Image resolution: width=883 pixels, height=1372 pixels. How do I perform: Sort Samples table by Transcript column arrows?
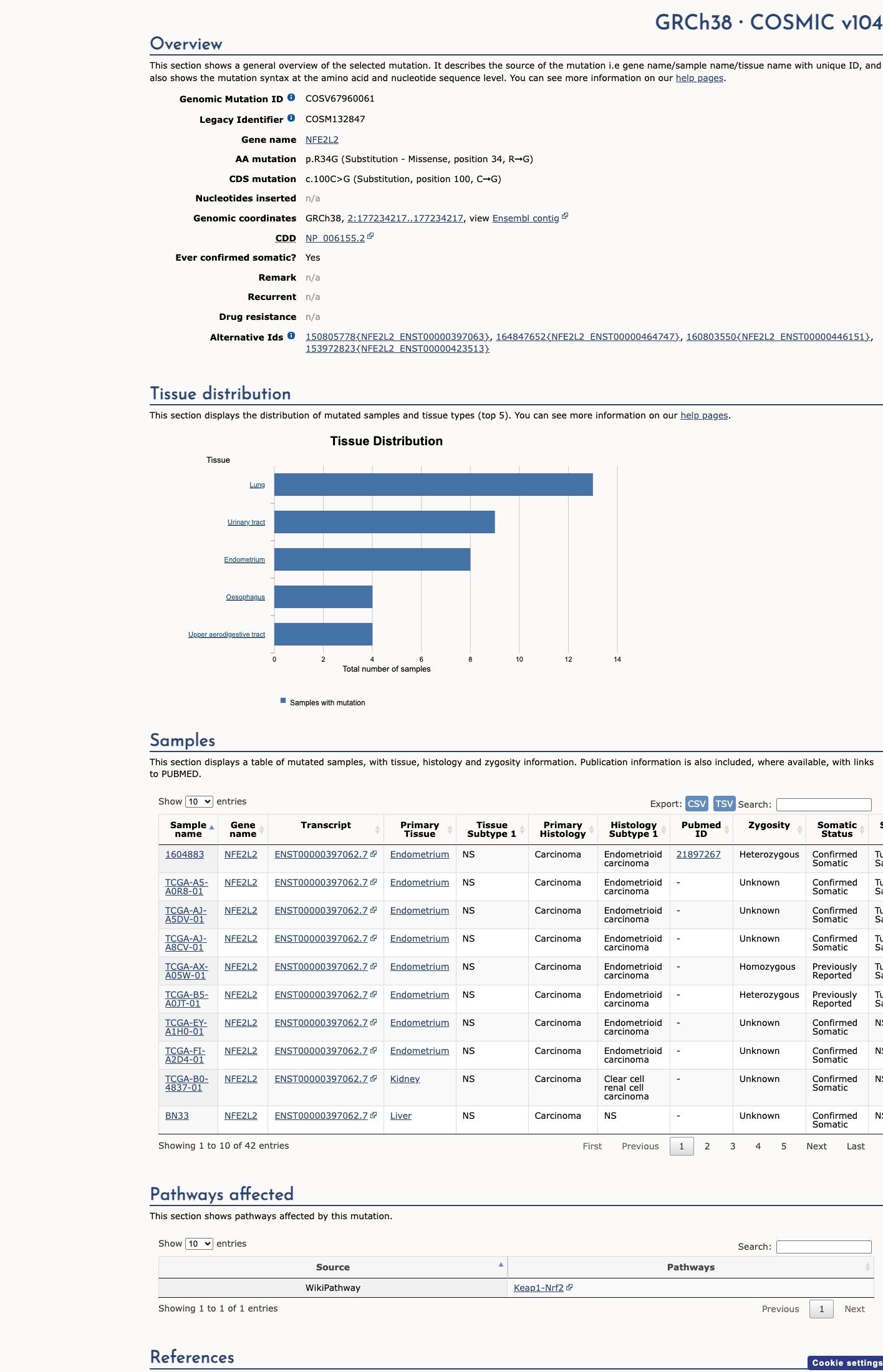point(377,829)
